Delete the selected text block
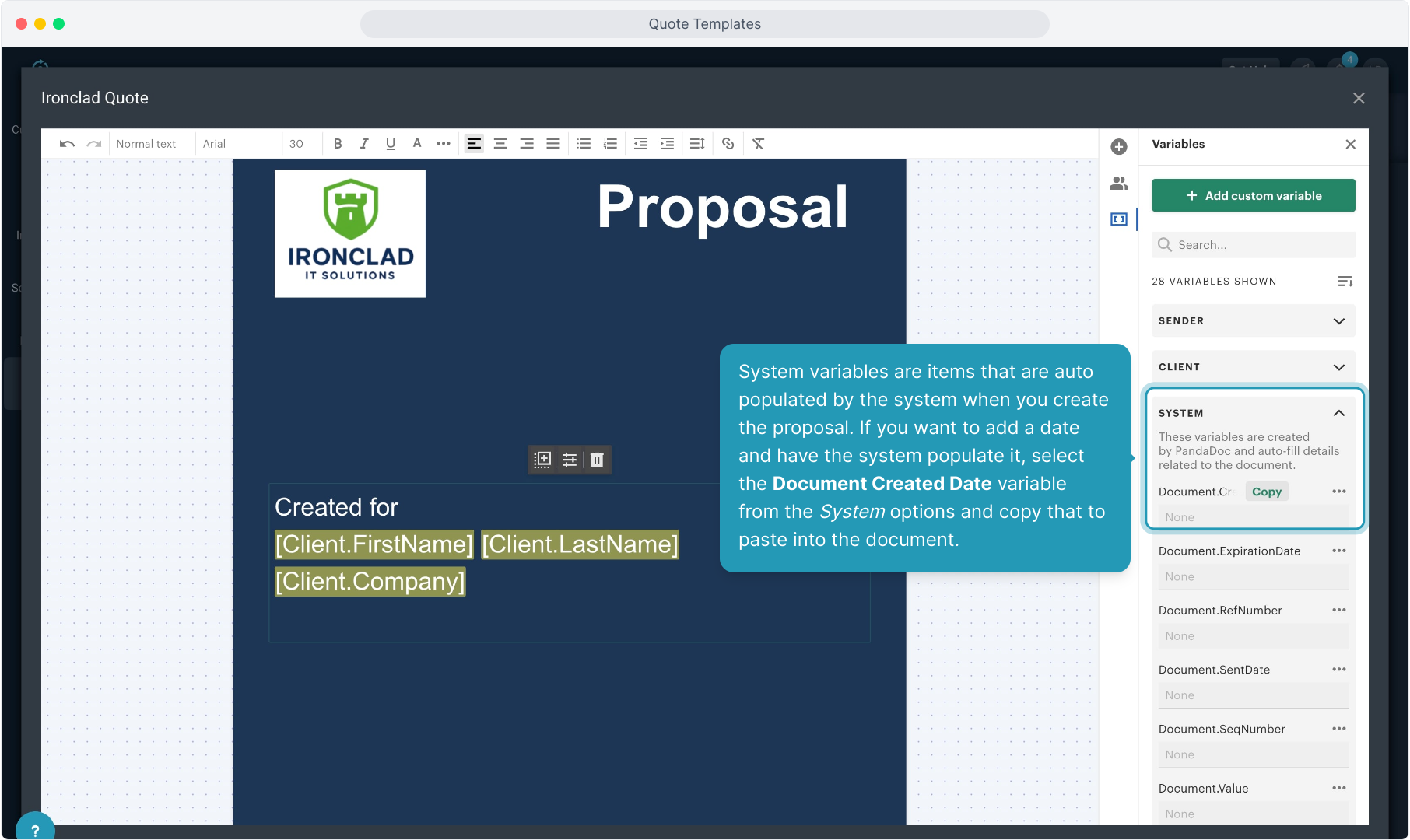 click(x=597, y=460)
